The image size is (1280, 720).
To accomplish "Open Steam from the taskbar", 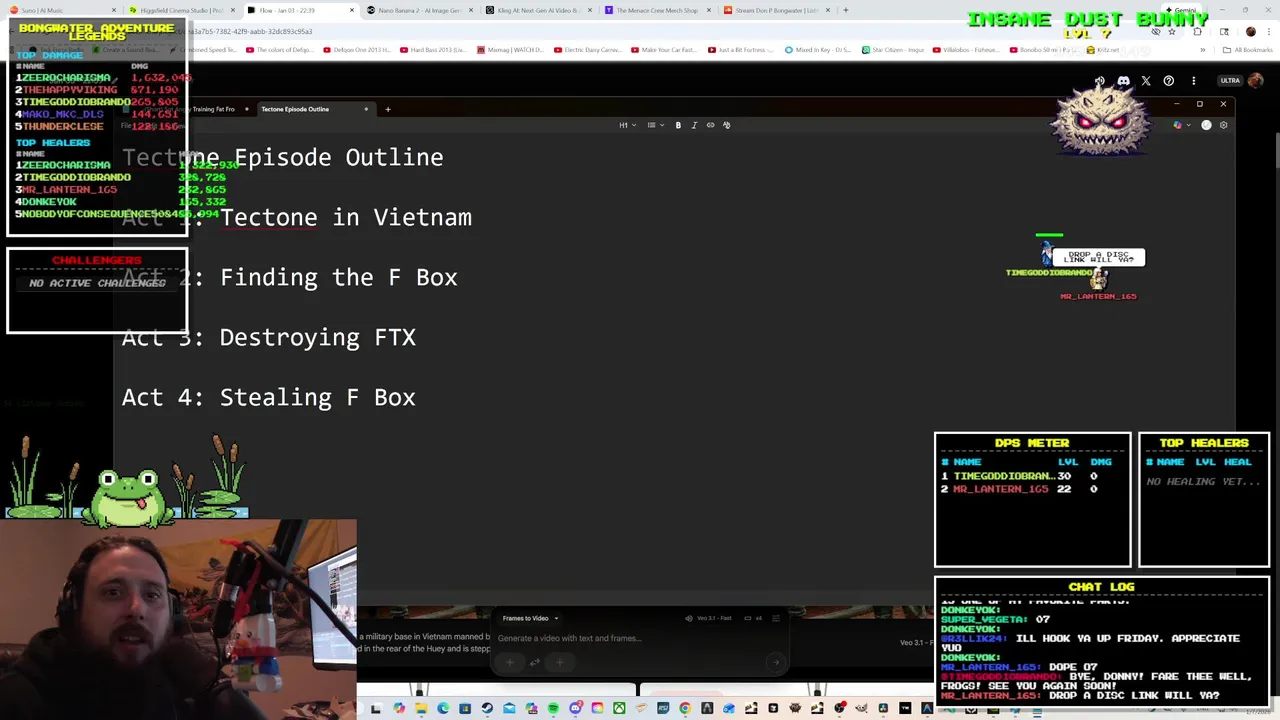I will click(487, 709).
